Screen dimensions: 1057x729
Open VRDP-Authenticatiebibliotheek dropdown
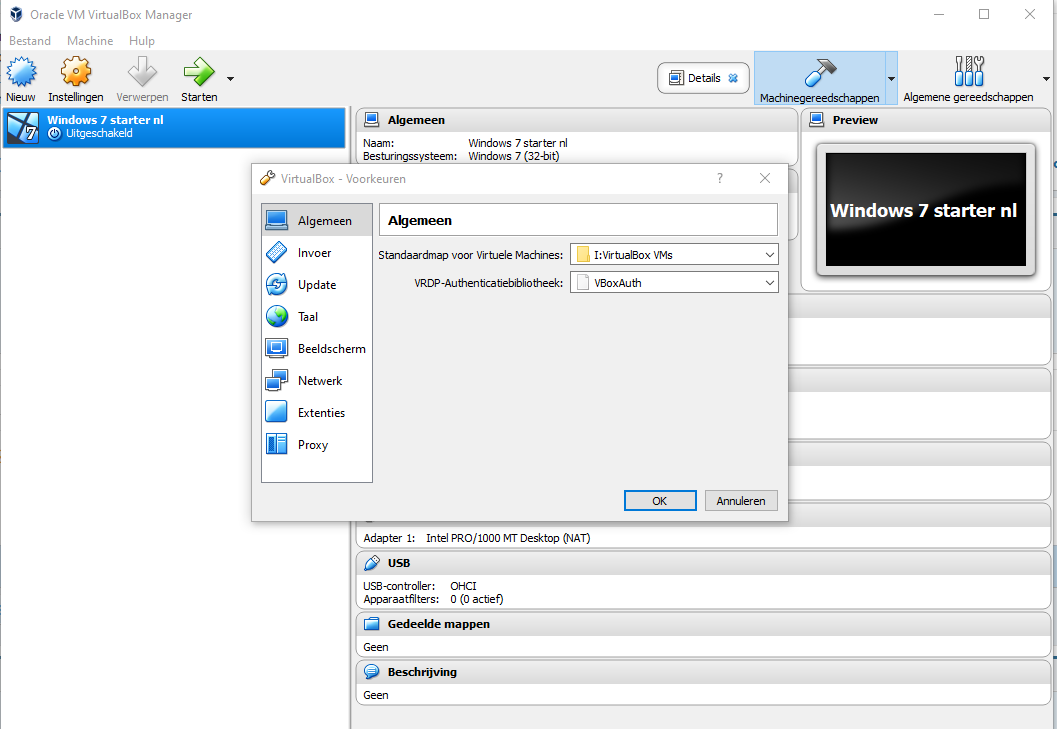pyautogui.click(x=674, y=283)
